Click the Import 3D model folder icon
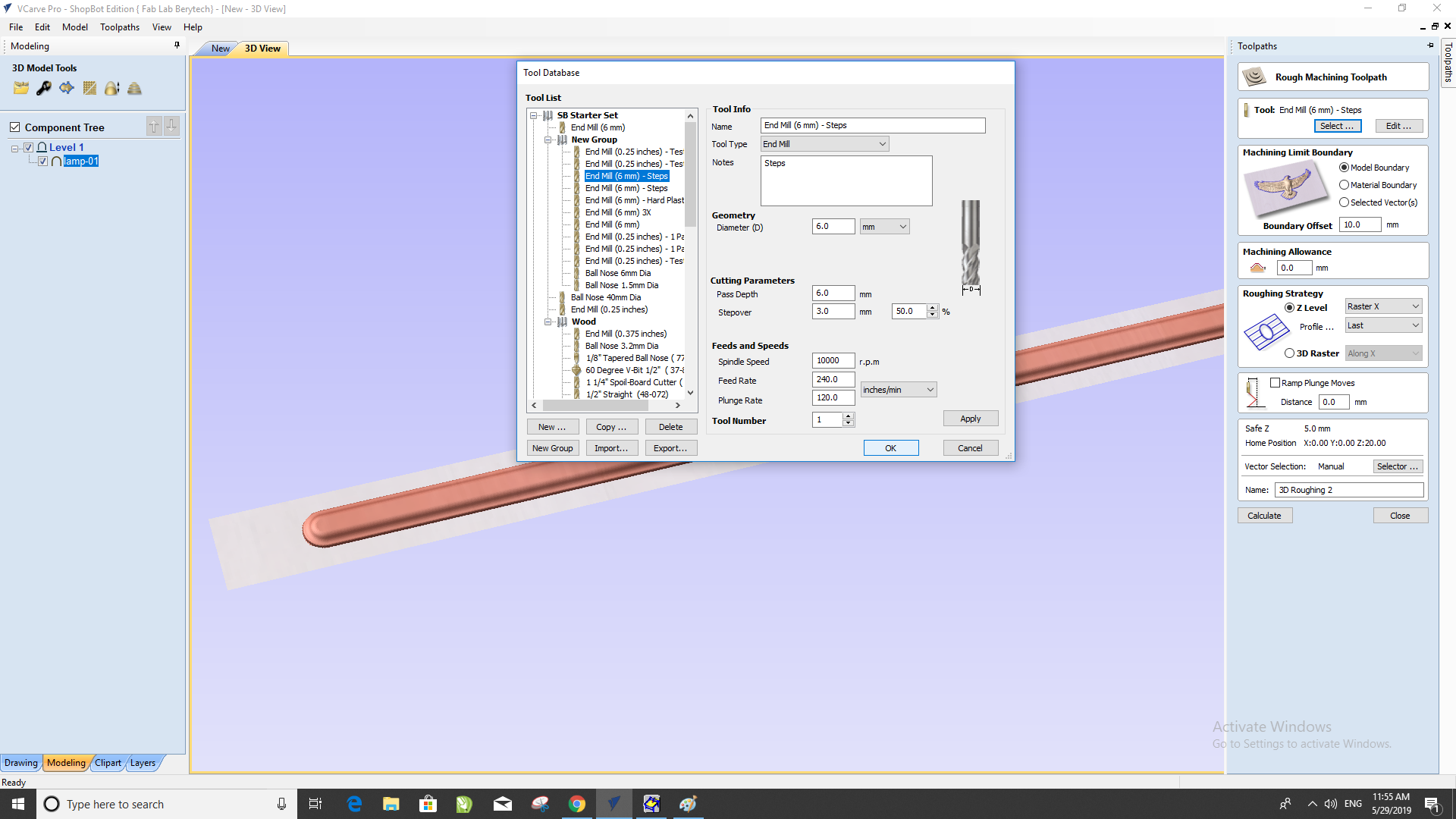1456x819 pixels. click(x=21, y=89)
